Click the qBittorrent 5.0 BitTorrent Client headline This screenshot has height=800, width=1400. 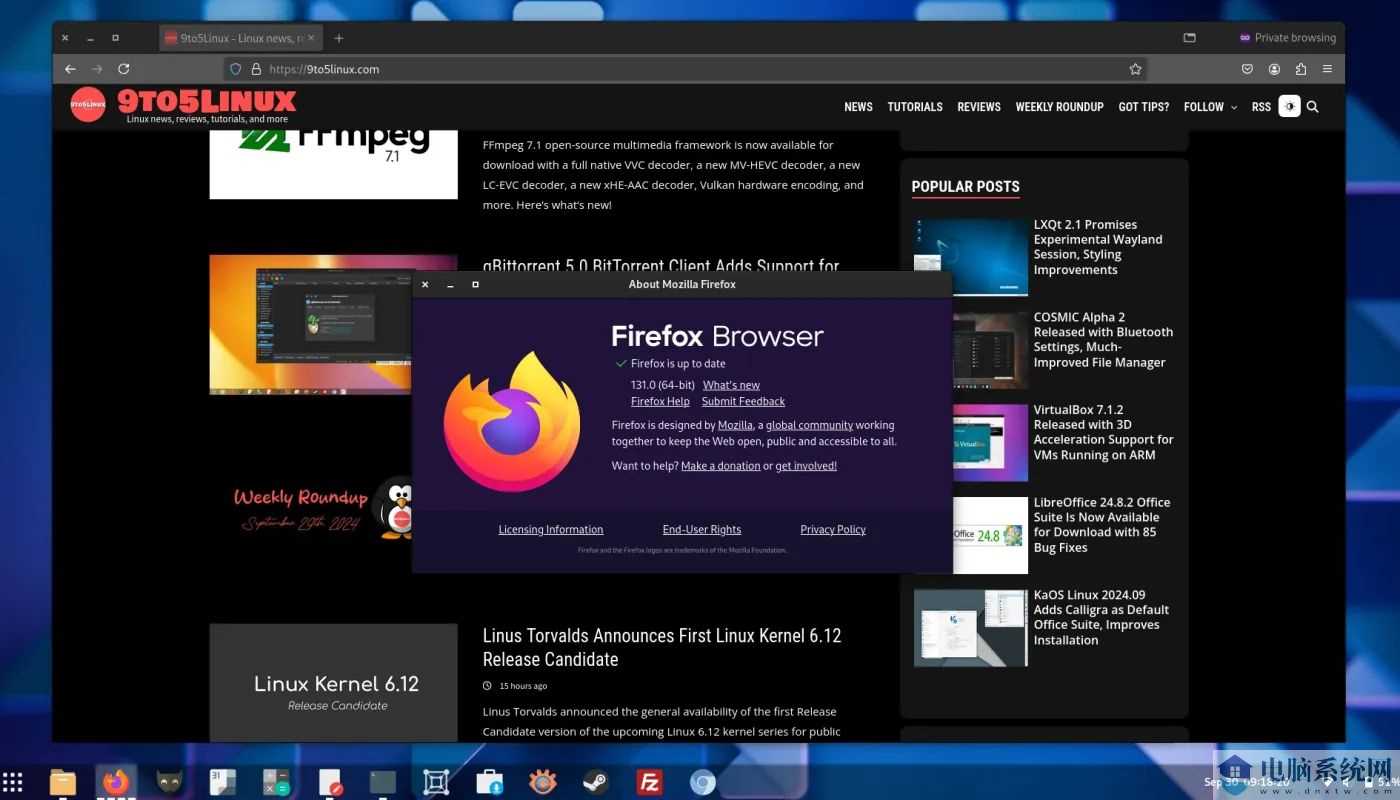point(661,265)
